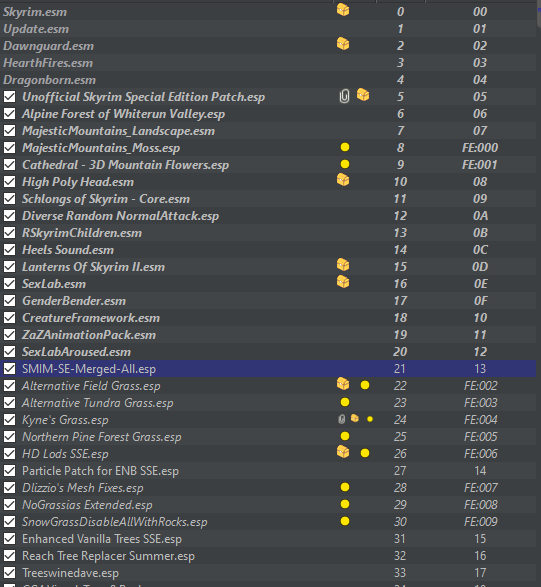Select the Heels Sound.esm plugin name

click(68, 250)
